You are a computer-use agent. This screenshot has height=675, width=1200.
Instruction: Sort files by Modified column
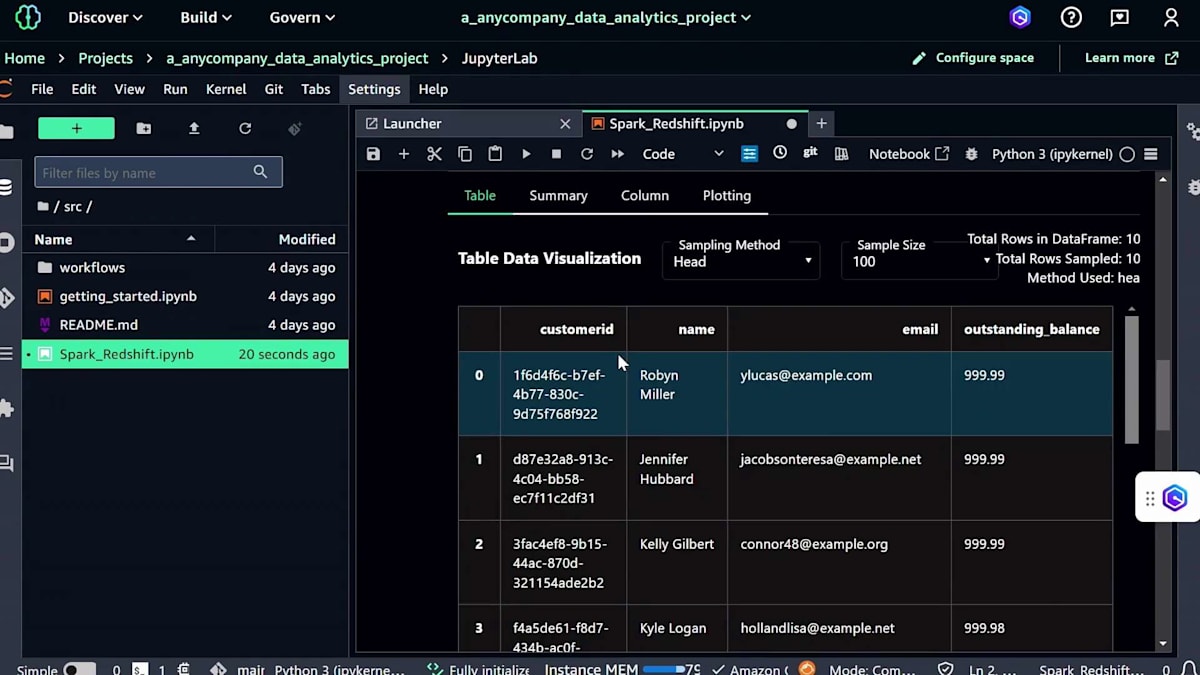point(282,239)
